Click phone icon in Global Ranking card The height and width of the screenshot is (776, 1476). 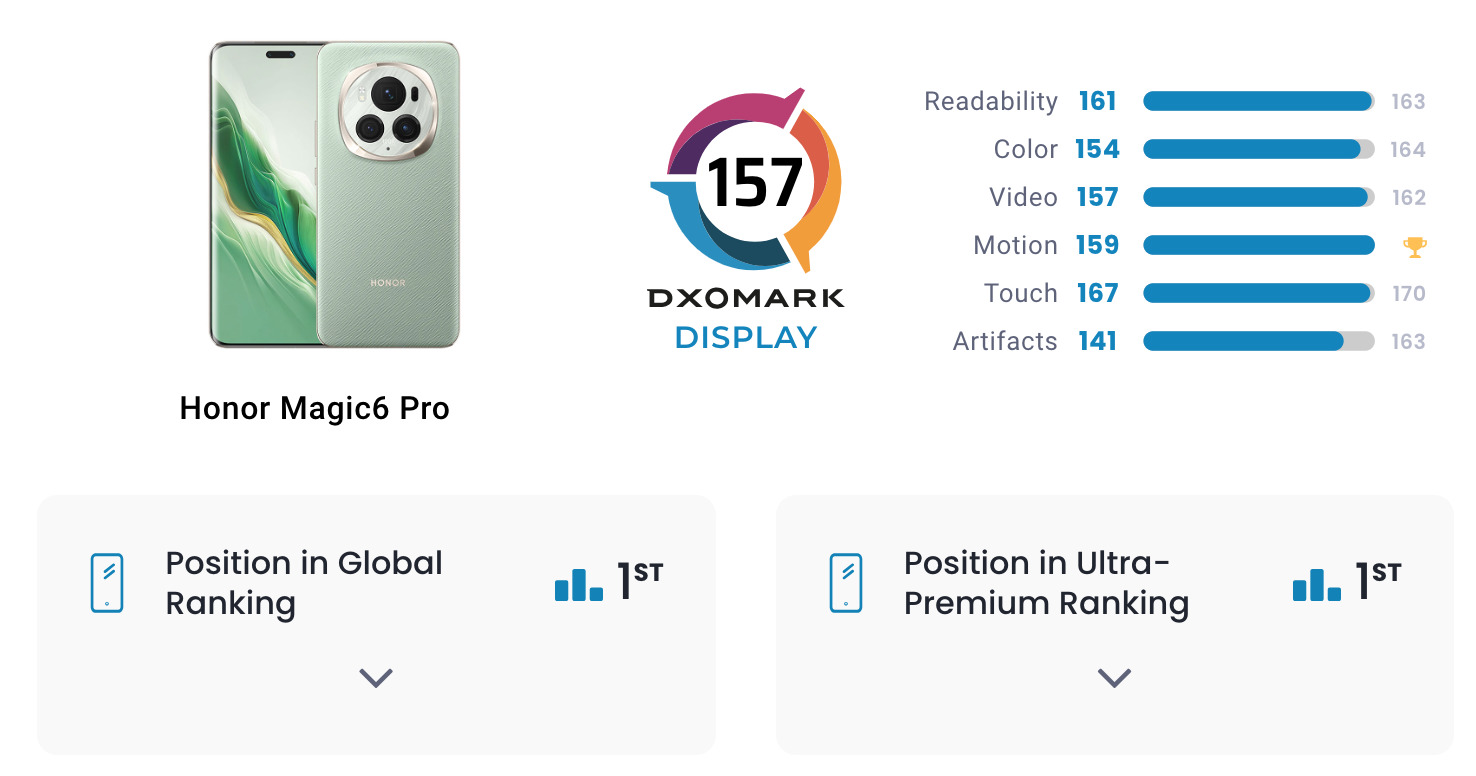tap(107, 582)
